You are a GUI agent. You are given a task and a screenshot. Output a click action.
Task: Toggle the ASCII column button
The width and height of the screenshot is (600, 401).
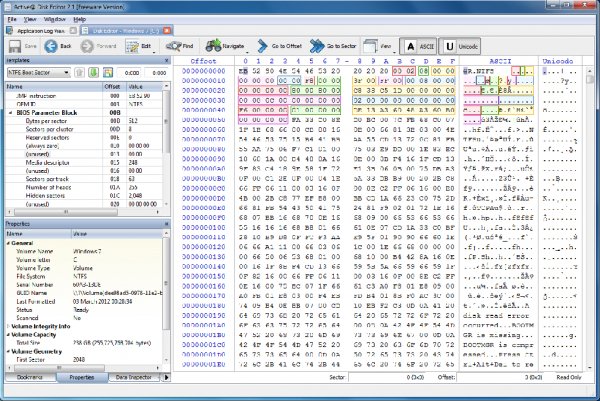pyautogui.click(x=418, y=46)
